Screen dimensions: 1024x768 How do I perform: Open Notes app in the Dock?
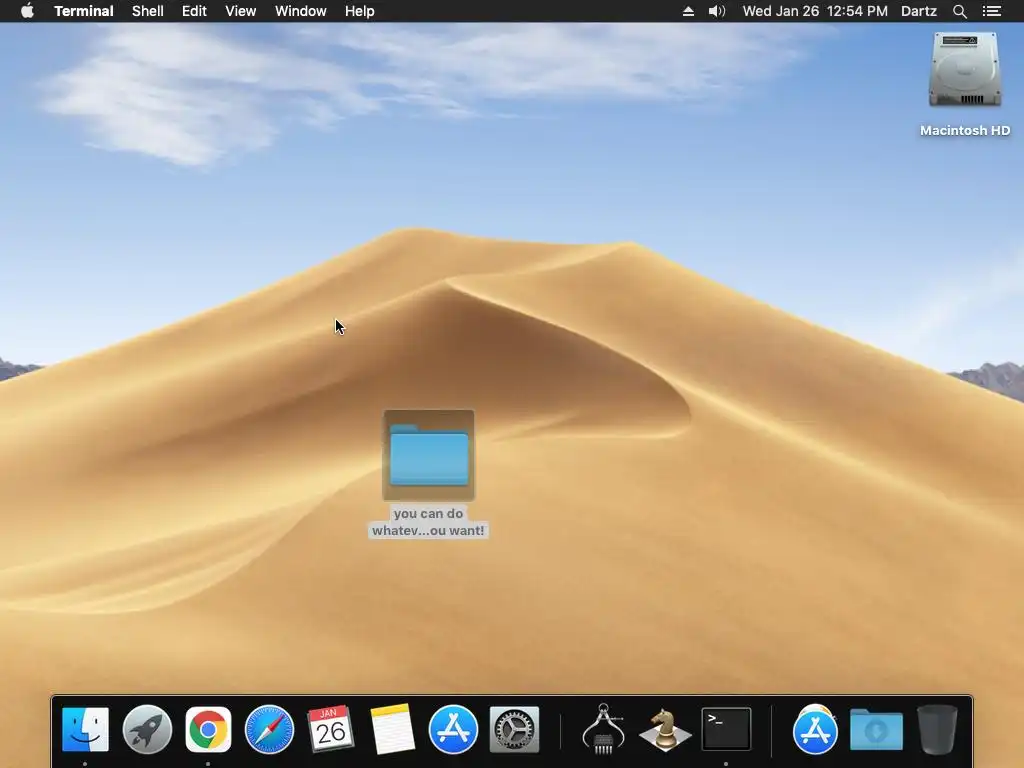coord(392,729)
